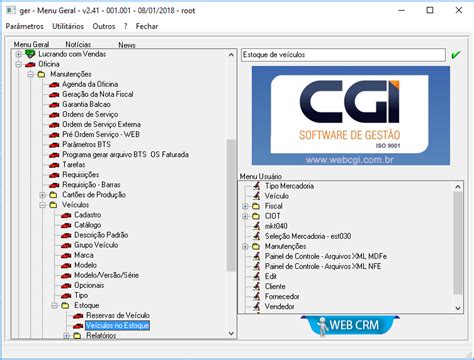Click Fechar in the menu bar
Viewport: 474px width, 360px height.
[x=147, y=26]
